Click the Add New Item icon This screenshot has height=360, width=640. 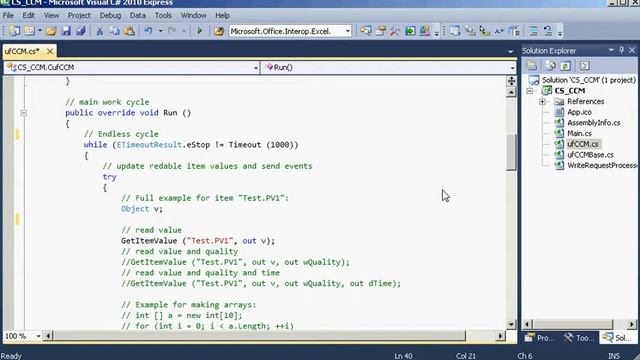[x=30, y=31]
